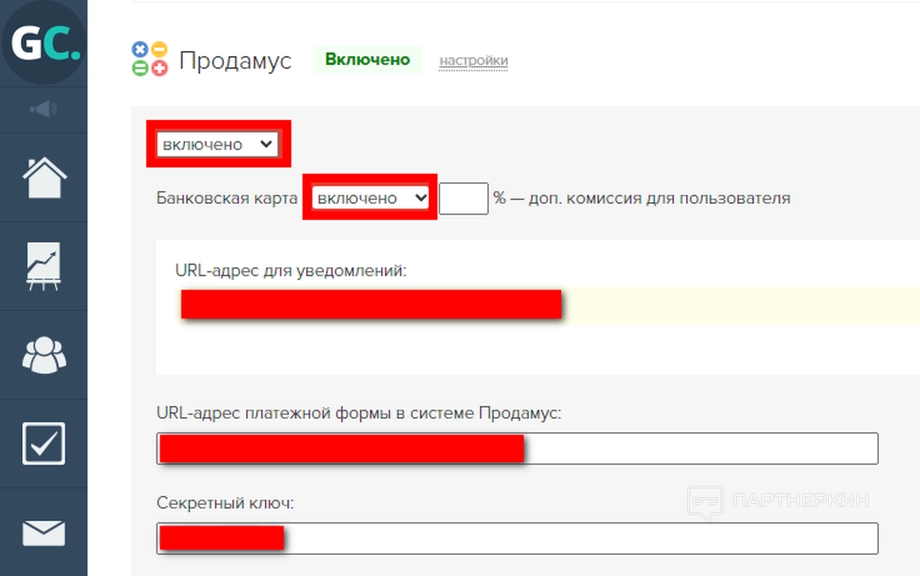Click the URL-адрес платежной формы label

[358, 413]
